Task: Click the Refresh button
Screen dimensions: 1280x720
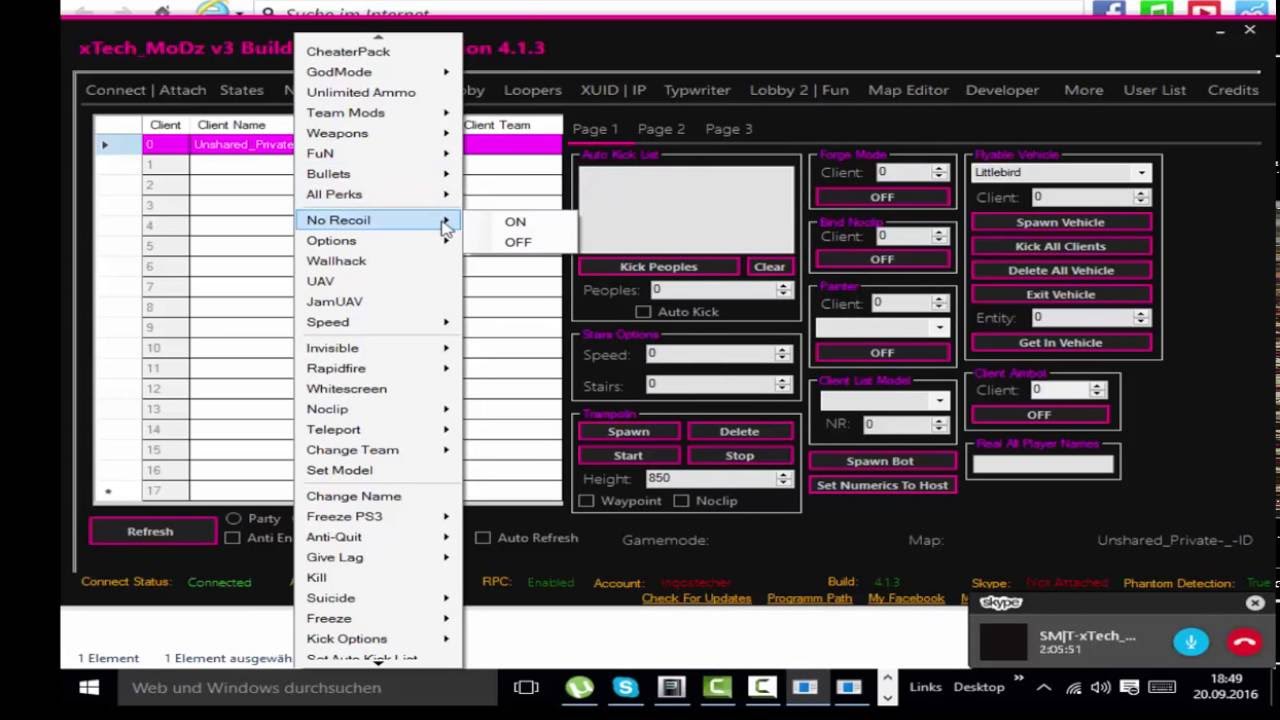Action: (x=150, y=531)
